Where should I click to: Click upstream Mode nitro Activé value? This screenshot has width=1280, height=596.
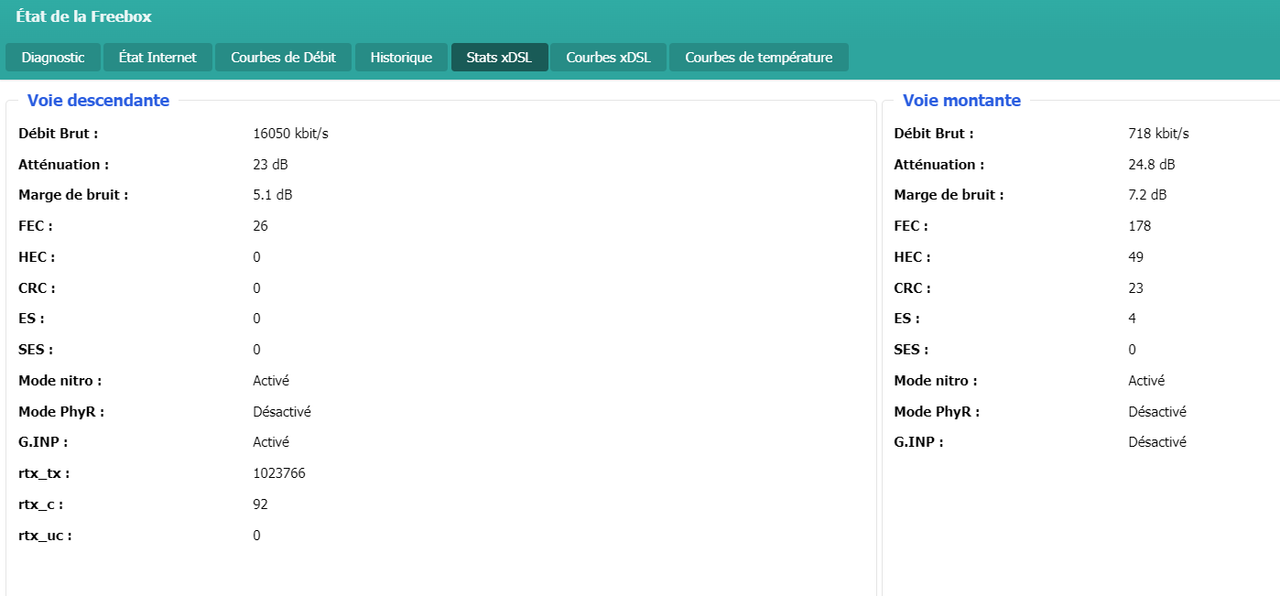tap(1146, 380)
